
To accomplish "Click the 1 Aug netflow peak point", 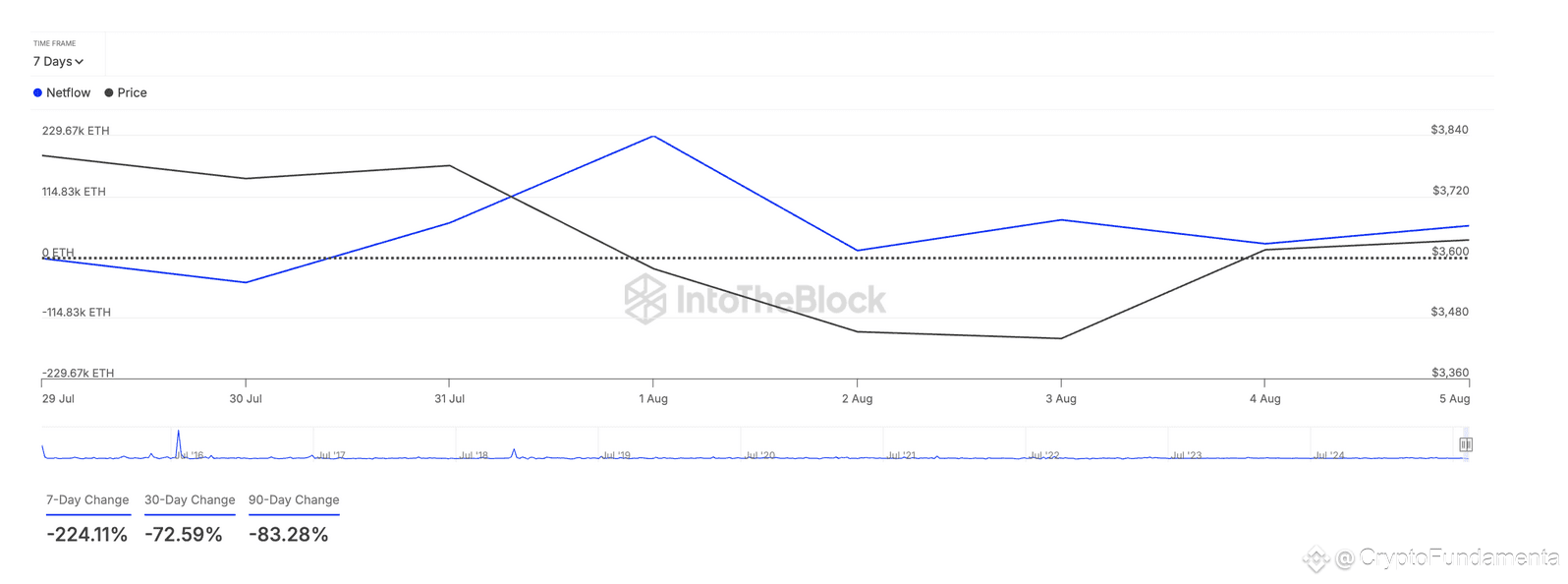I will 653,137.
